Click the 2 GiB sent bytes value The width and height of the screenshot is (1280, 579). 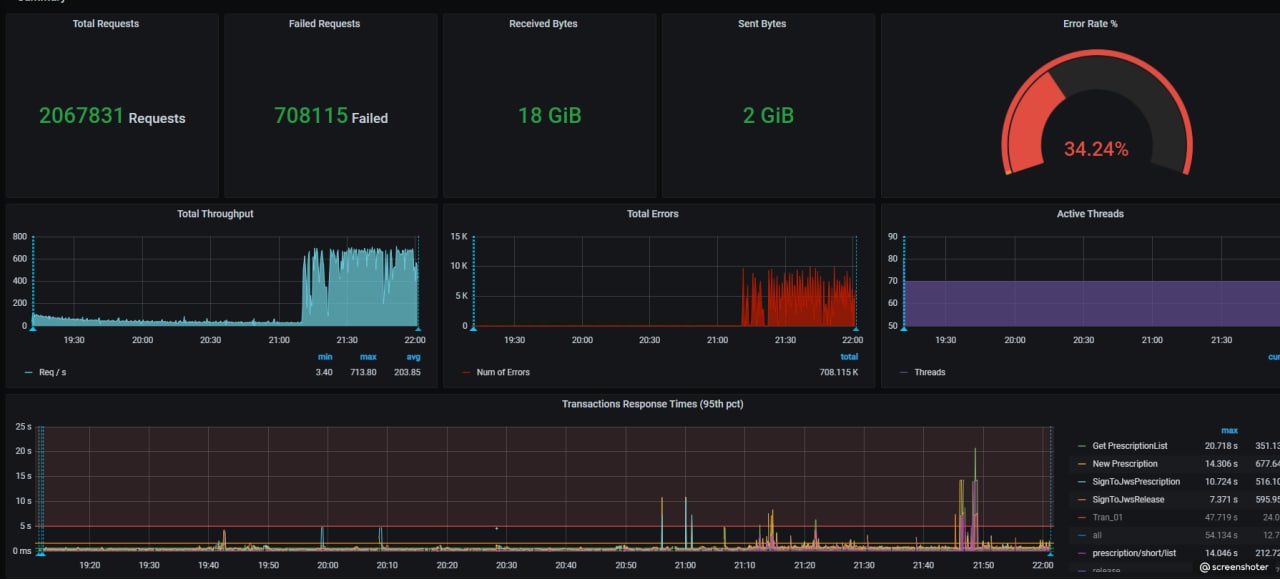[768, 116]
